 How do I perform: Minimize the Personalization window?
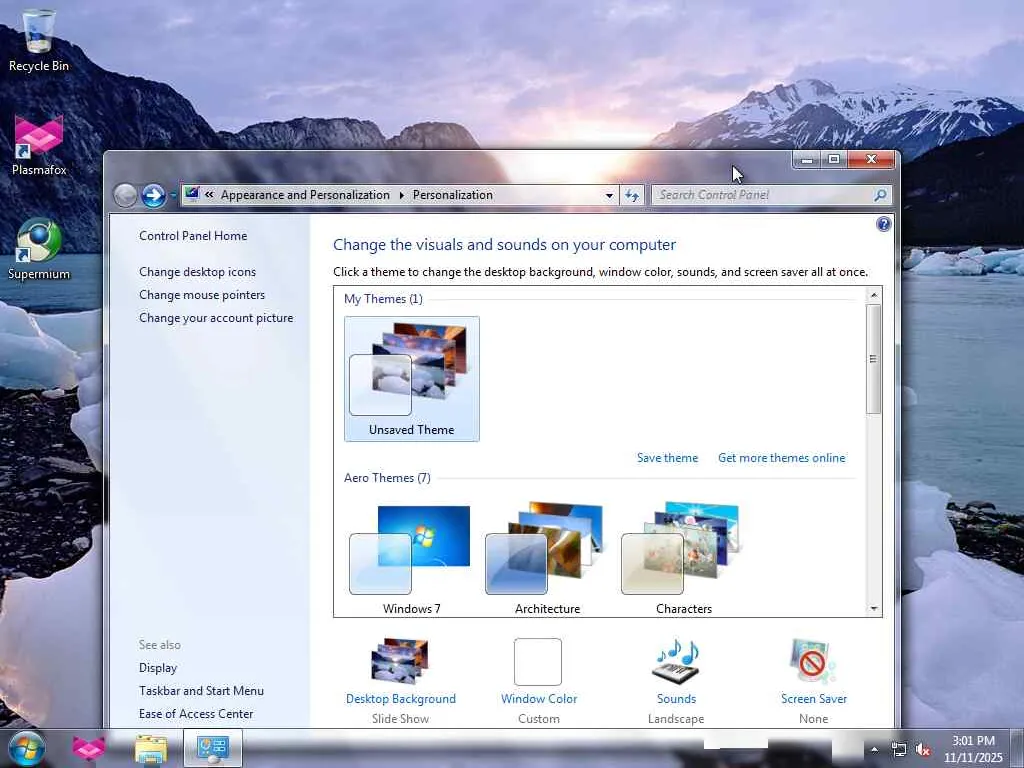tap(807, 159)
